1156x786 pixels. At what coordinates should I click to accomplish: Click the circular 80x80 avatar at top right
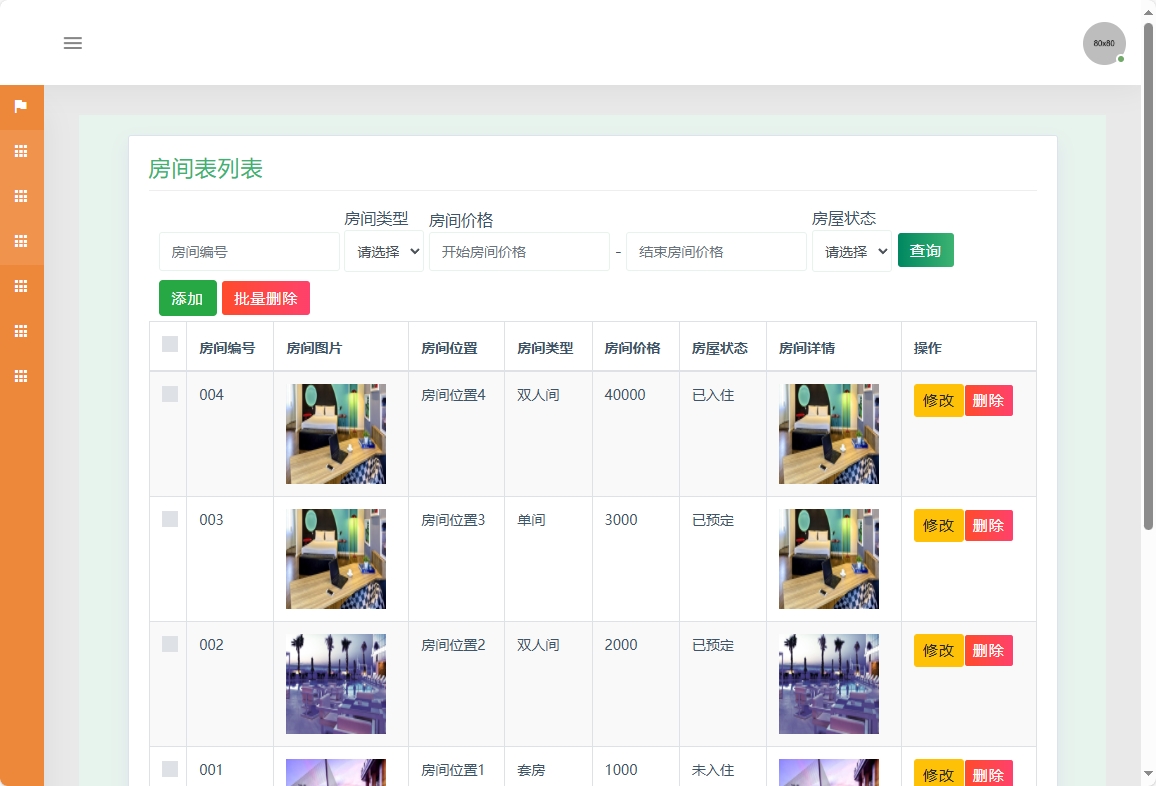(1102, 44)
